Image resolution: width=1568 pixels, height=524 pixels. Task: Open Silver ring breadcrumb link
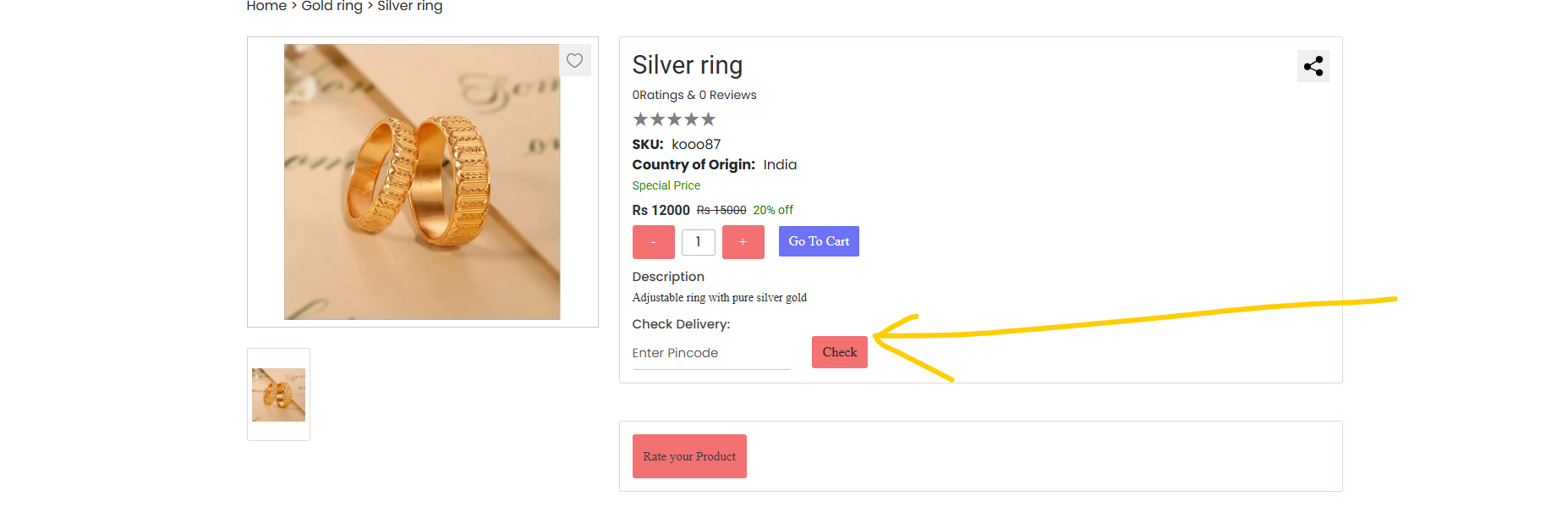409,6
